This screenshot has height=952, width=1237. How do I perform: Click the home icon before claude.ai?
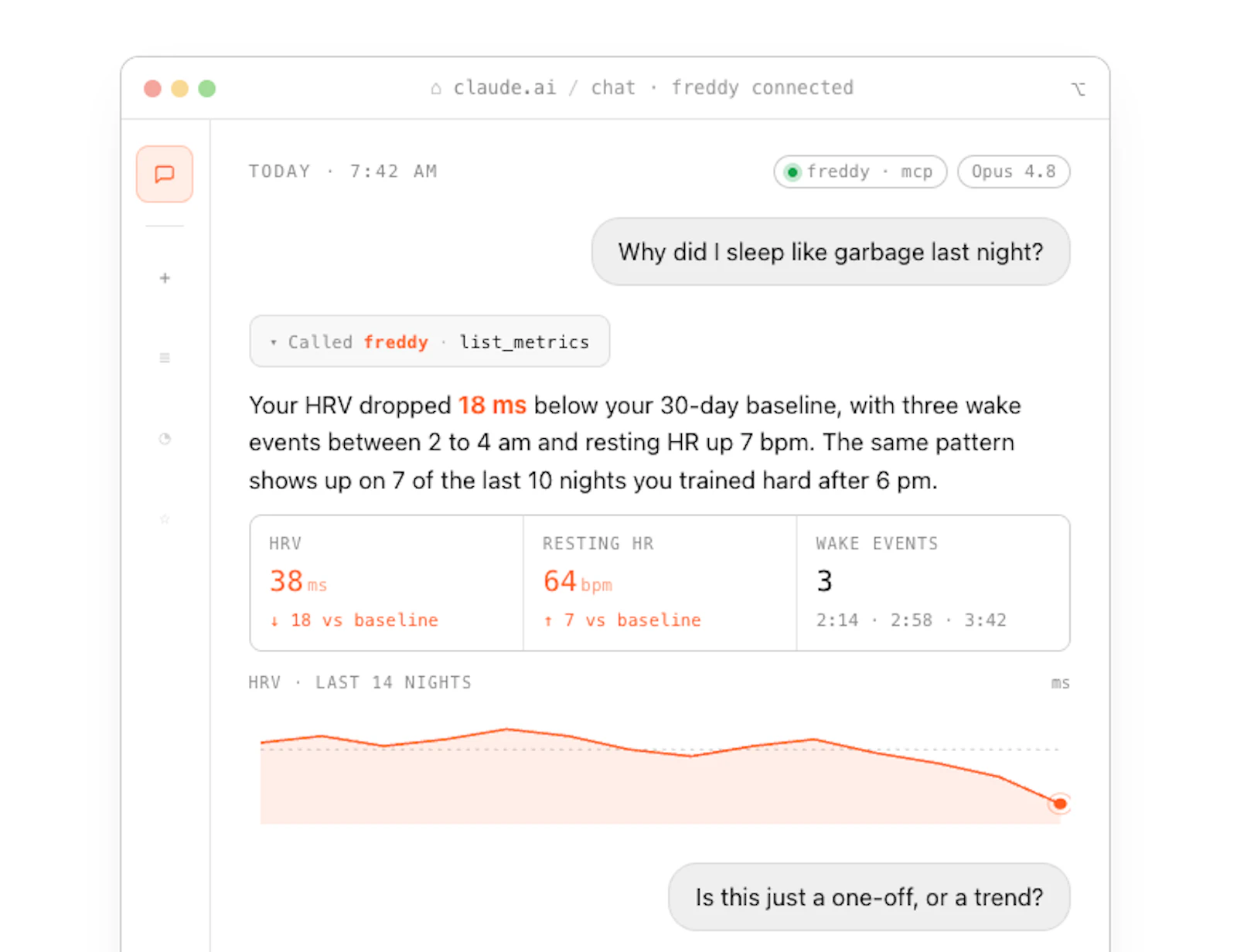click(436, 88)
